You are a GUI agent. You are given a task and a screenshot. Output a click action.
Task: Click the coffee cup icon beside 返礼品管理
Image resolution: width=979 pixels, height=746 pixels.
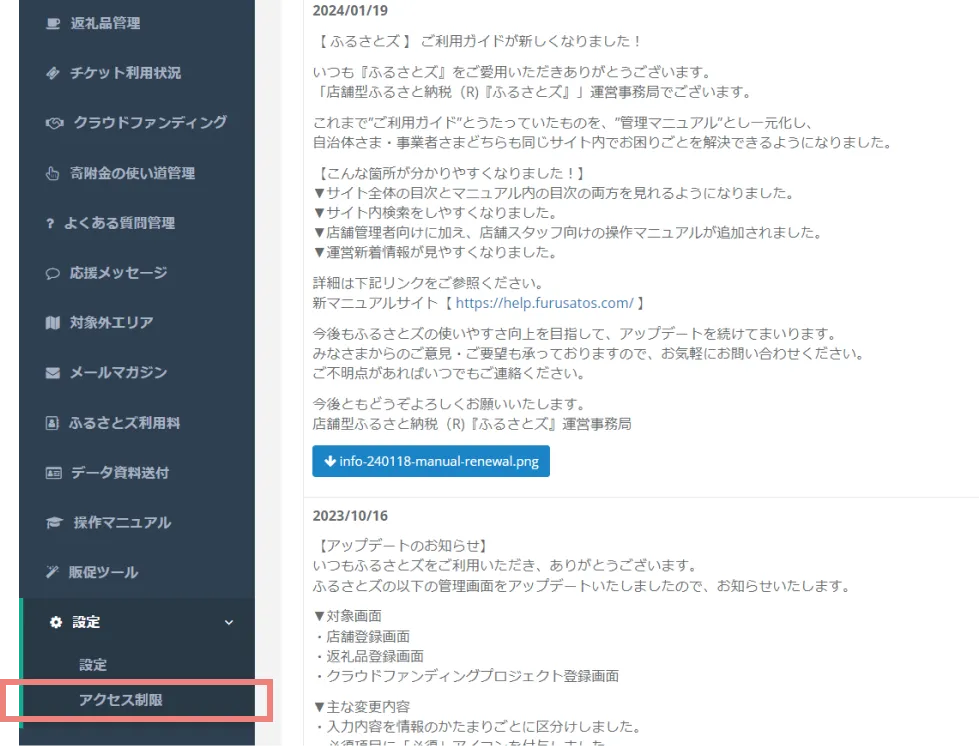[53, 23]
